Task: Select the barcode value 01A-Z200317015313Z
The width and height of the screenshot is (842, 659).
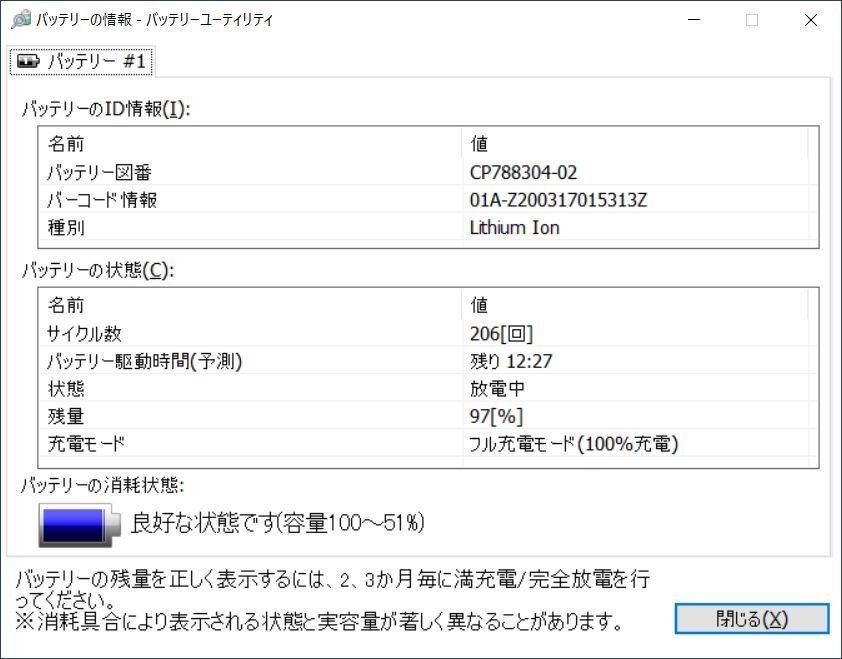Action: [558, 200]
